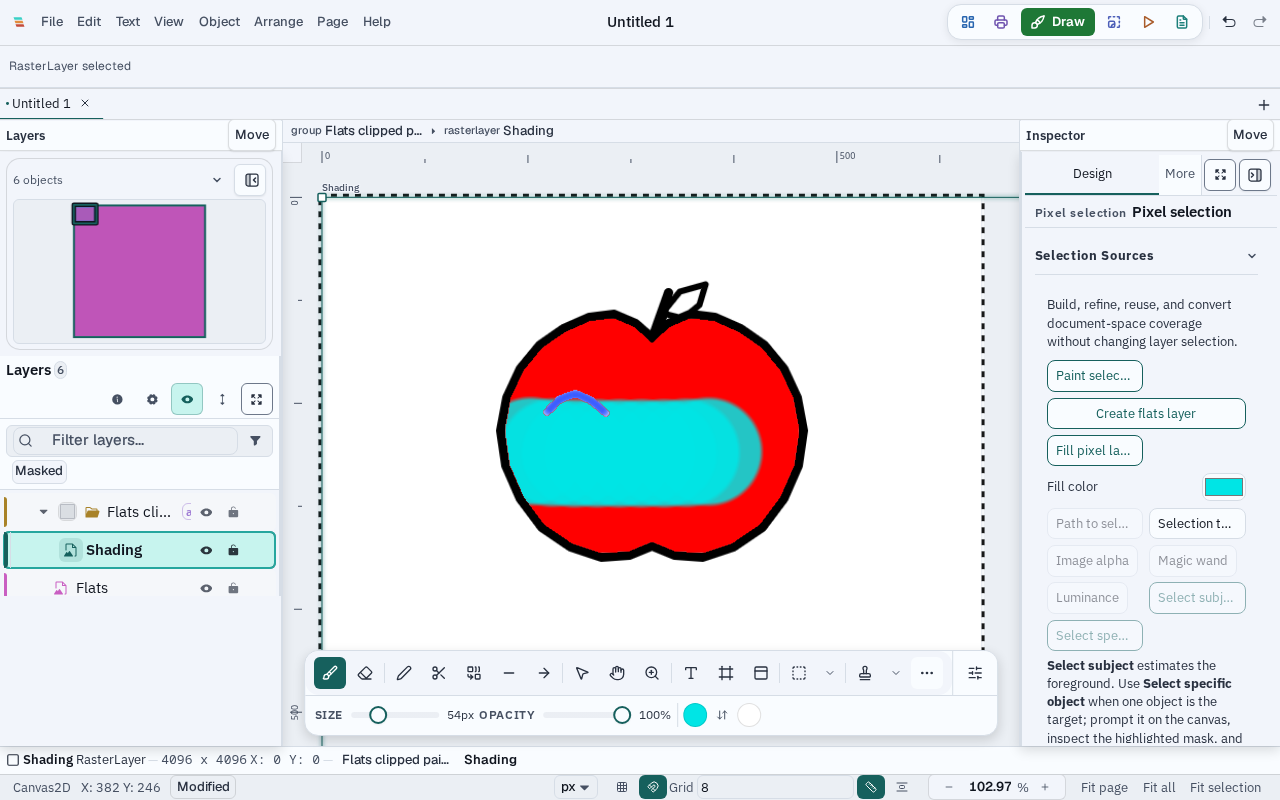Viewport: 1280px width, 800px height.
Task: Click the Print icon in top toolbar
Action: pos(1001,22)
